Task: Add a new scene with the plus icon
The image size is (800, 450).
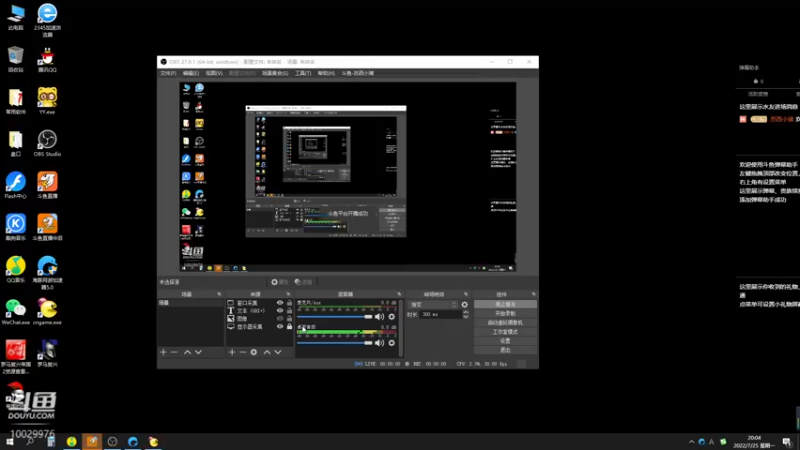Action: coord(163,352)
